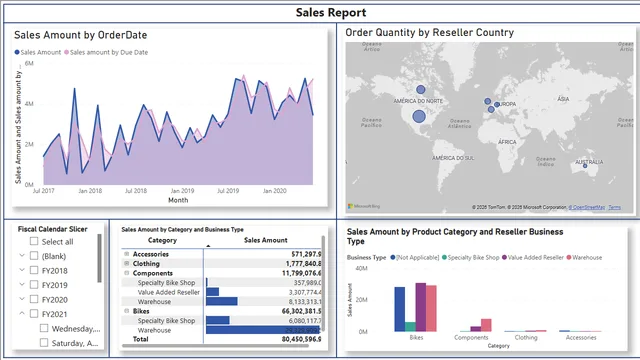This screenshot has height=360, width=640.
Task: Click Specialty Bike Shop green legend marker
Action: pos(444,257)
